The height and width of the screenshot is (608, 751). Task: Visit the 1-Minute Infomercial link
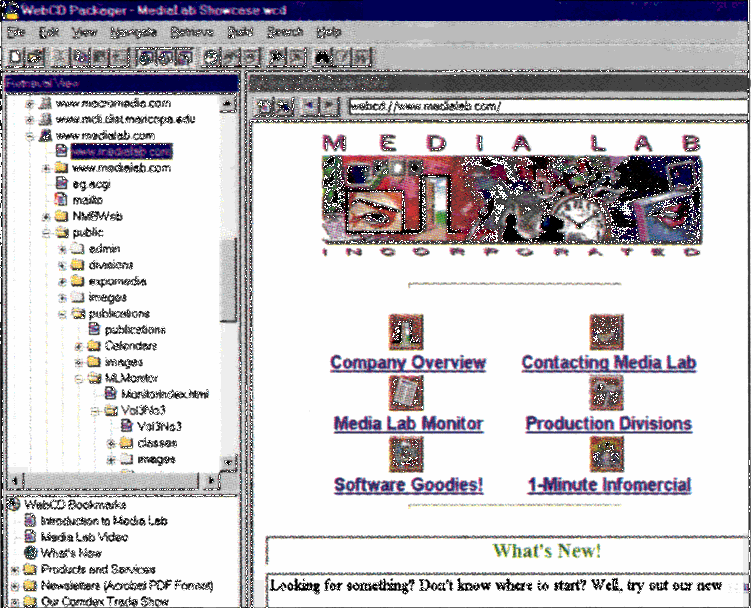click(x=609, y=485)
